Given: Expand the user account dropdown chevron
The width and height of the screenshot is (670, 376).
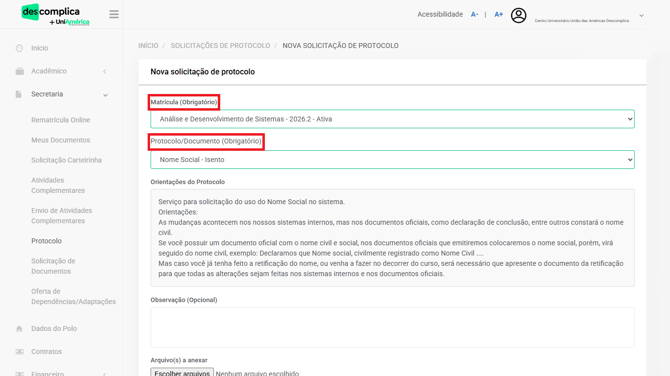Looking at the screenshot, I should (641, 15).
